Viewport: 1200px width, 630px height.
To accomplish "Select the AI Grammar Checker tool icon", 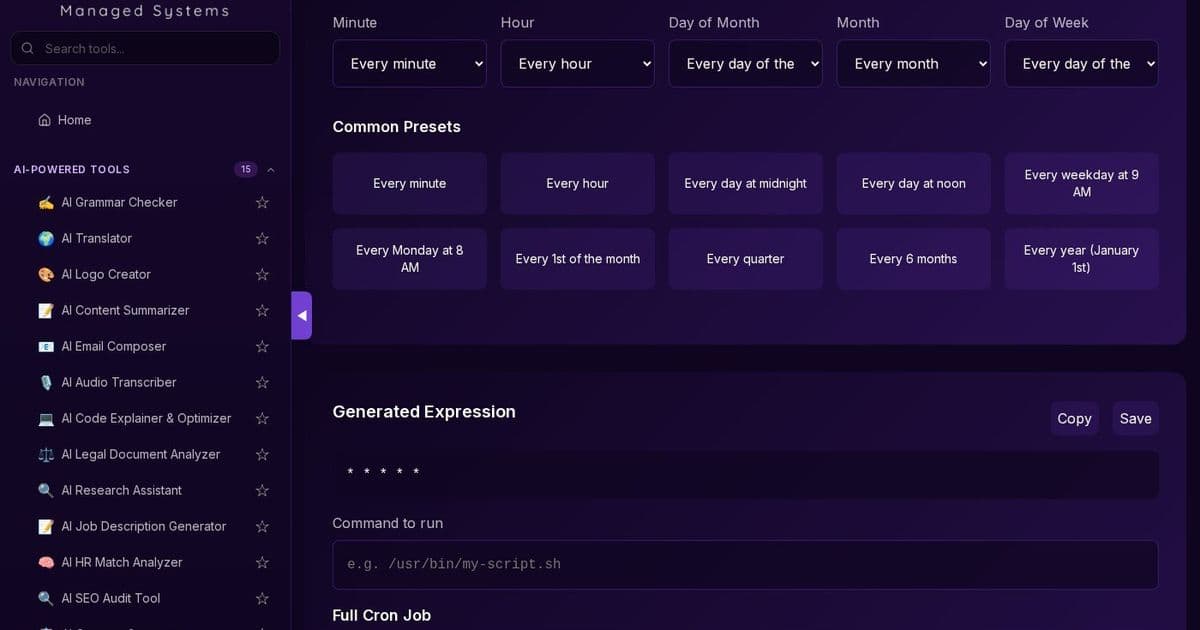I will [x=45, y=202].
